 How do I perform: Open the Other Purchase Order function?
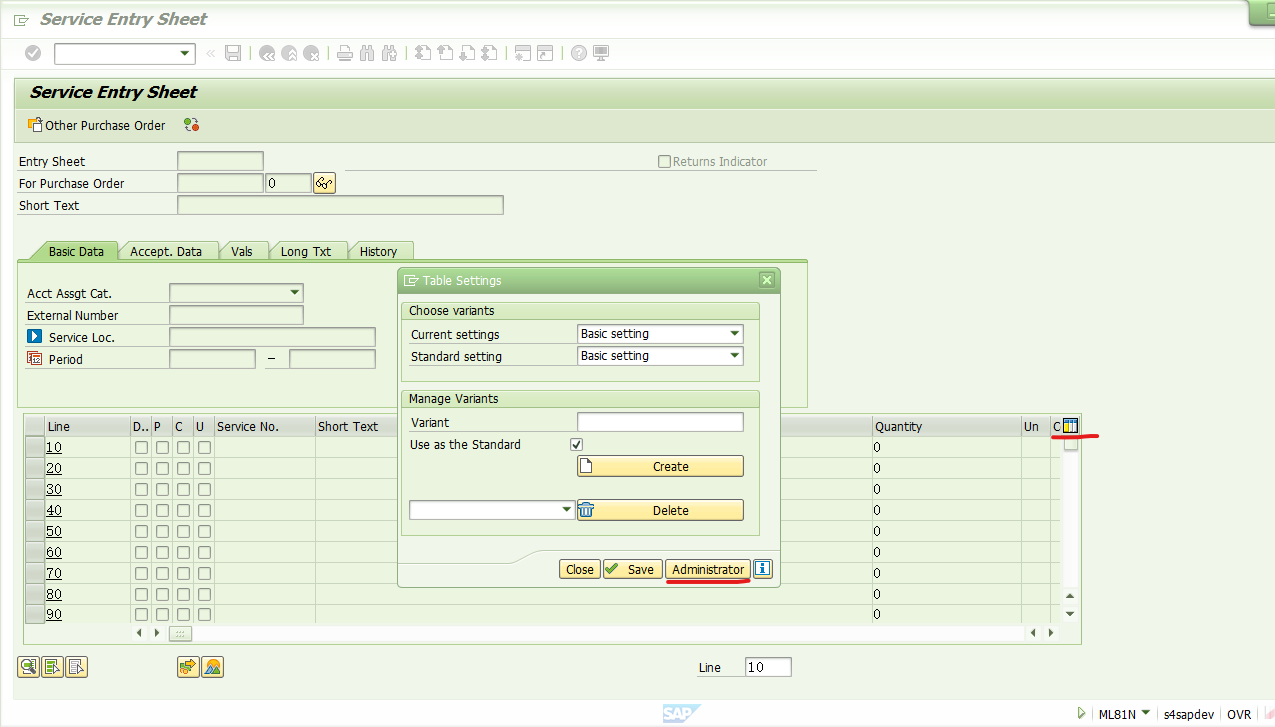point(97,125)
